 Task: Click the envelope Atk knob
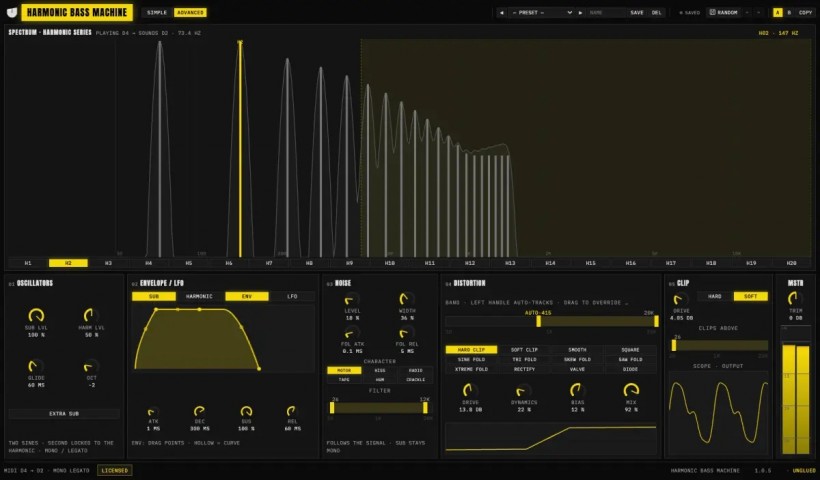[x=153, y=412]
